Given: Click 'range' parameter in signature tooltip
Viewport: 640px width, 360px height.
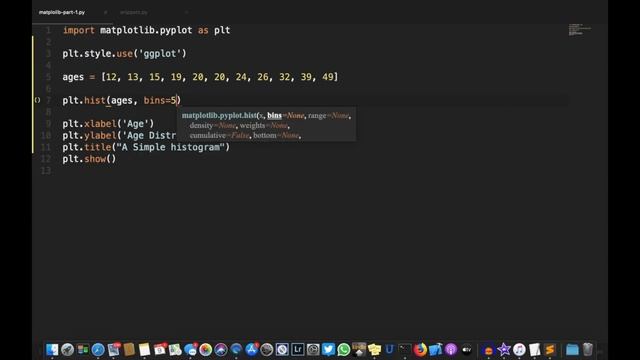Looking at the screenshot, I should click(x=317, y=116).
